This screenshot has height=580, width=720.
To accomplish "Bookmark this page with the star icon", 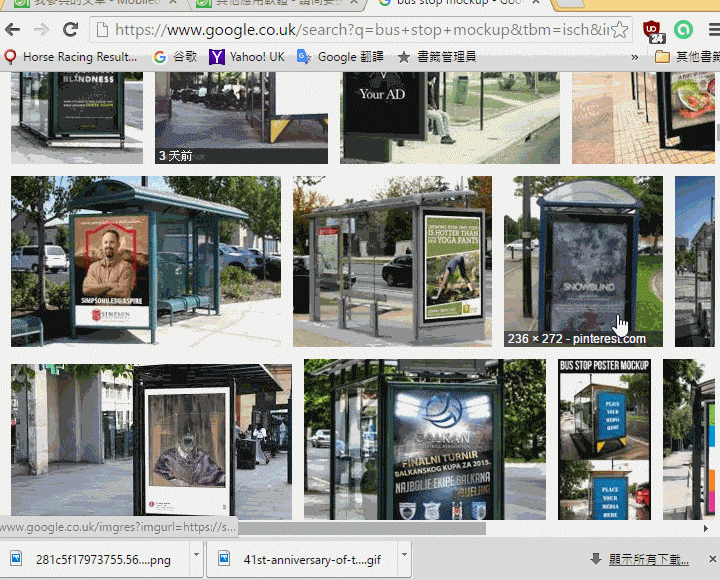I will click(619, 30).
